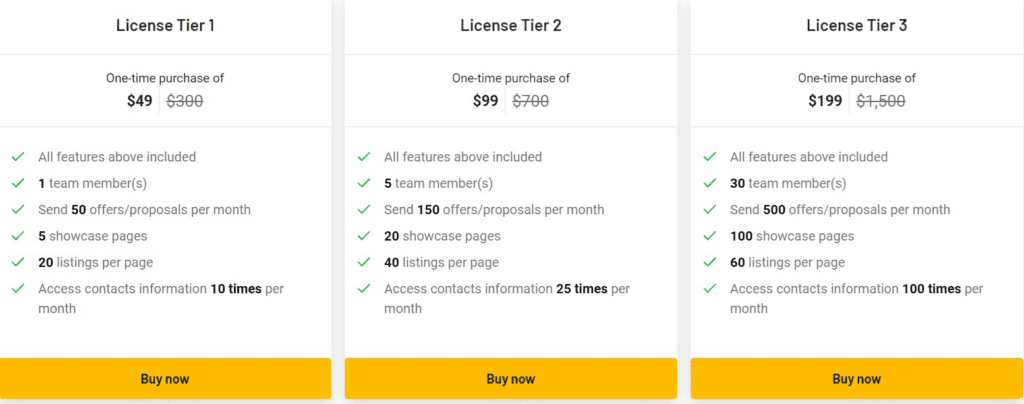The width and height of the screenshot is (1024, 404).
Task: Click the crossed-out $700 price
Action: [530, 101]
